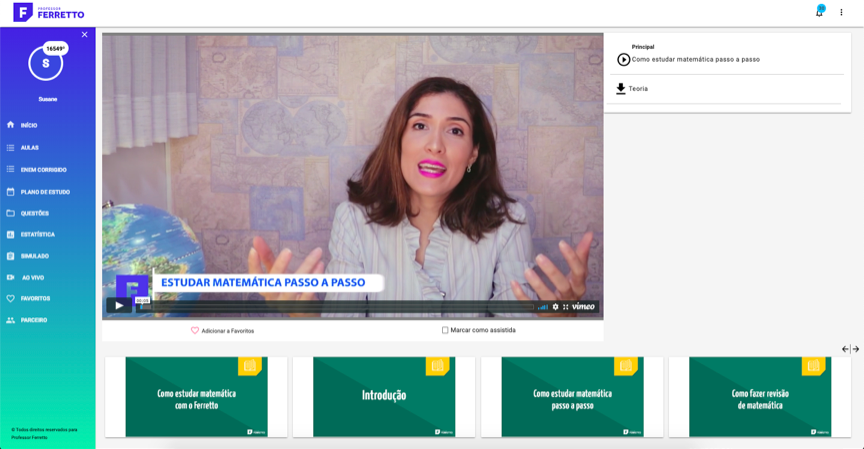Click the heart icon to add to favorites

(x=195, y=330)
